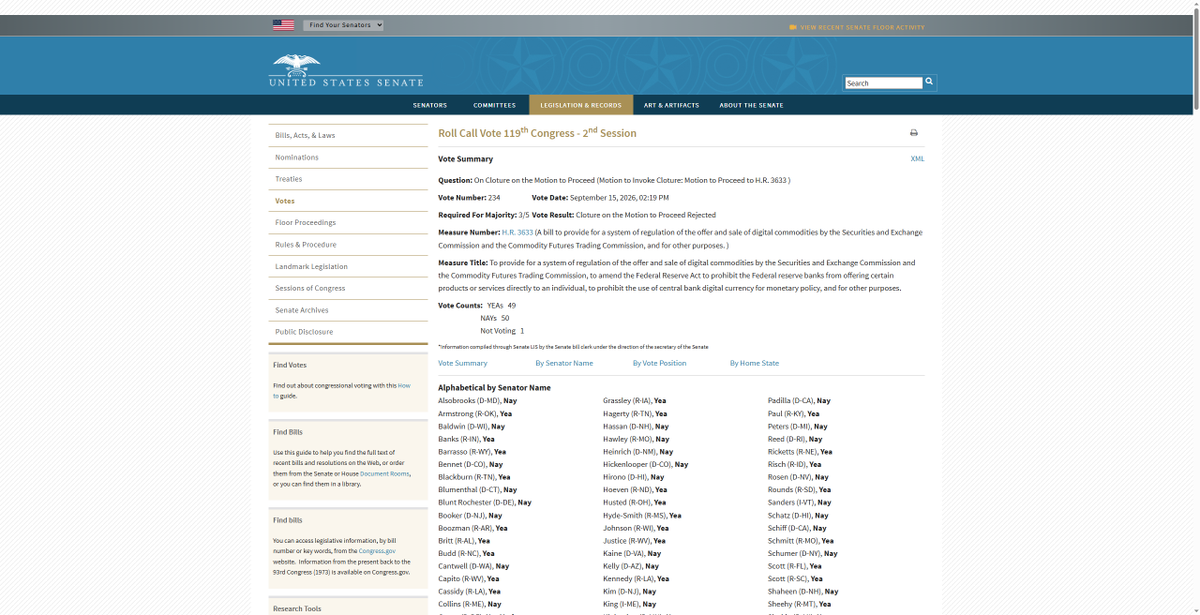Image resolution: width=1200 pixels, height=615 pixels.
Task: Open the Art & Artifacts menu
Action: click(x=671, y=105)
